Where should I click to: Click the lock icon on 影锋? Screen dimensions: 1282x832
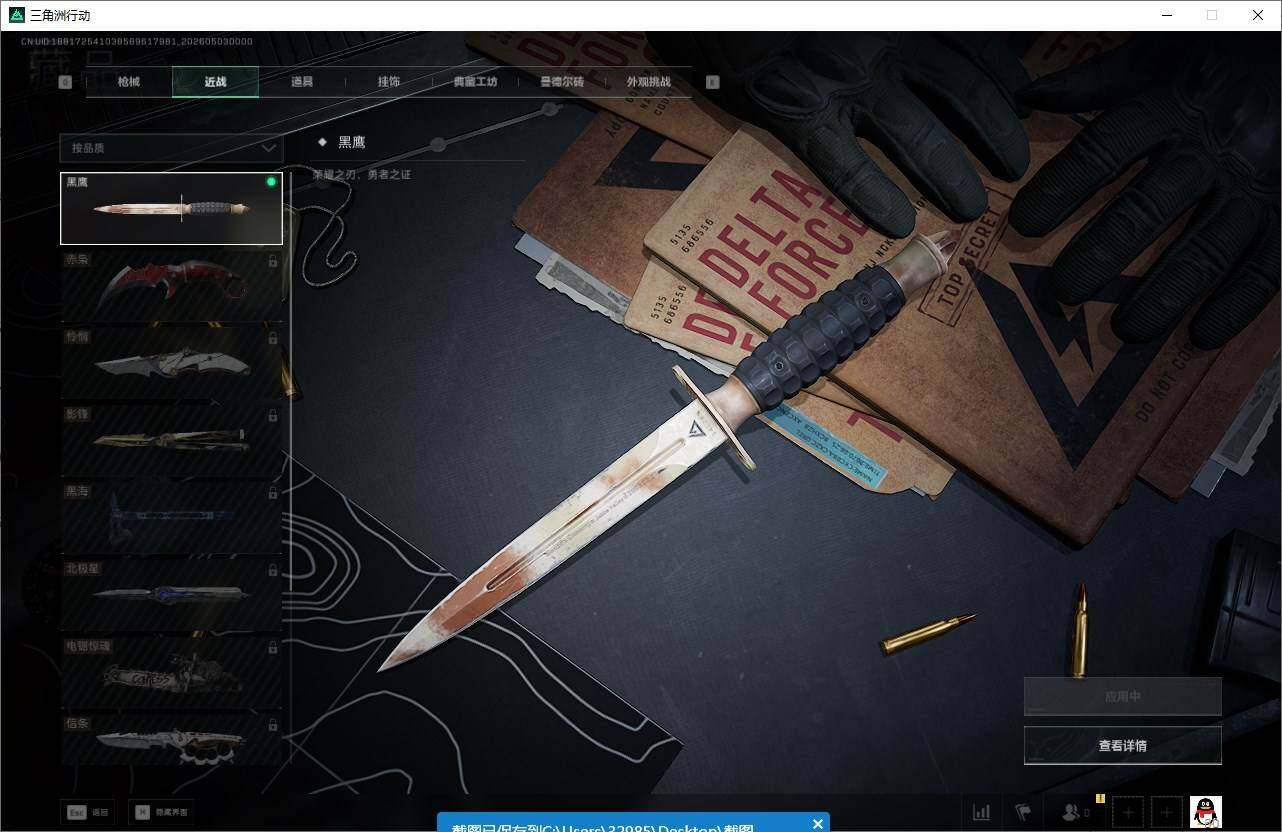273,416
